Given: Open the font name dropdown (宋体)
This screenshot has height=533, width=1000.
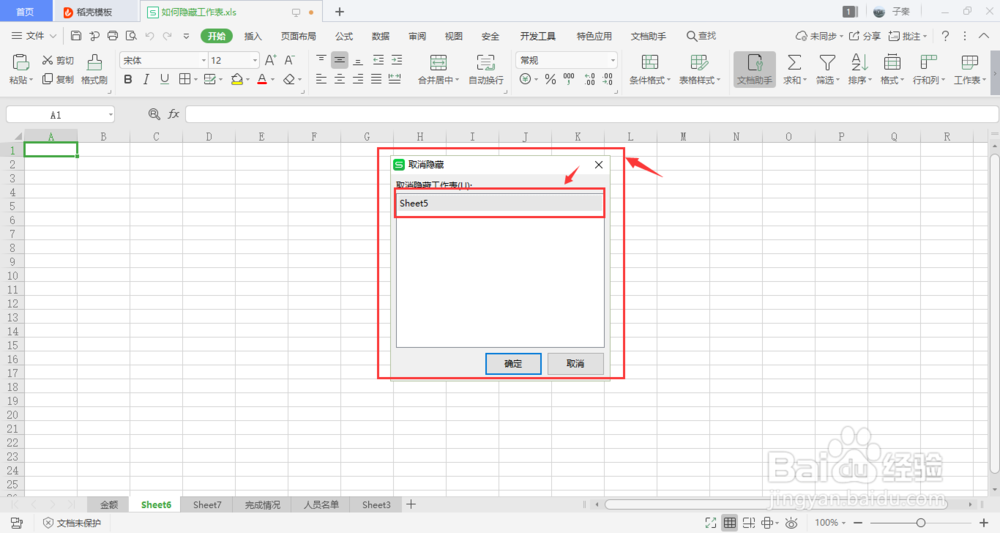Looking at the screenshot, I should [x=203, y=60].
